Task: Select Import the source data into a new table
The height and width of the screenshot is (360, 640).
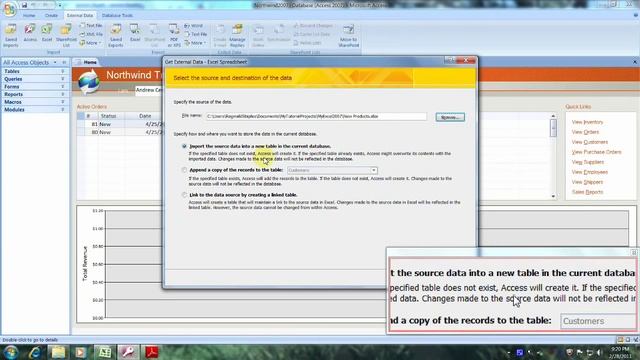Action: pos(184,146)
